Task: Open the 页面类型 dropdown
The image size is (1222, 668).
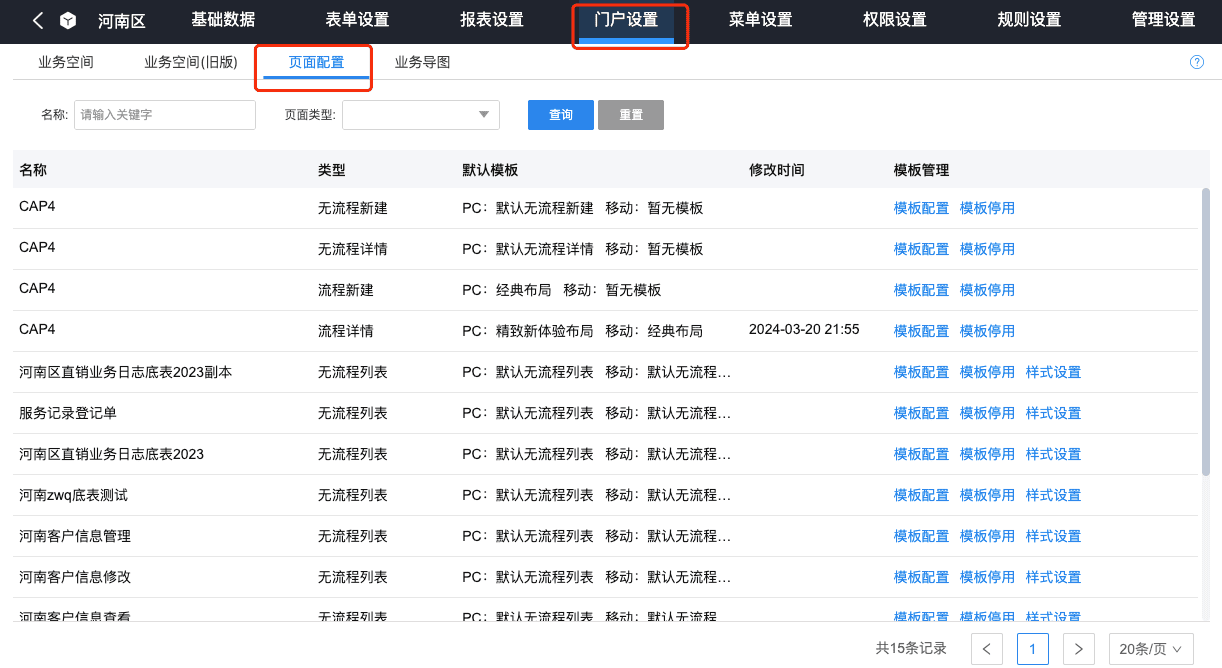Action: pyautogui.click(x=421, y=114)
